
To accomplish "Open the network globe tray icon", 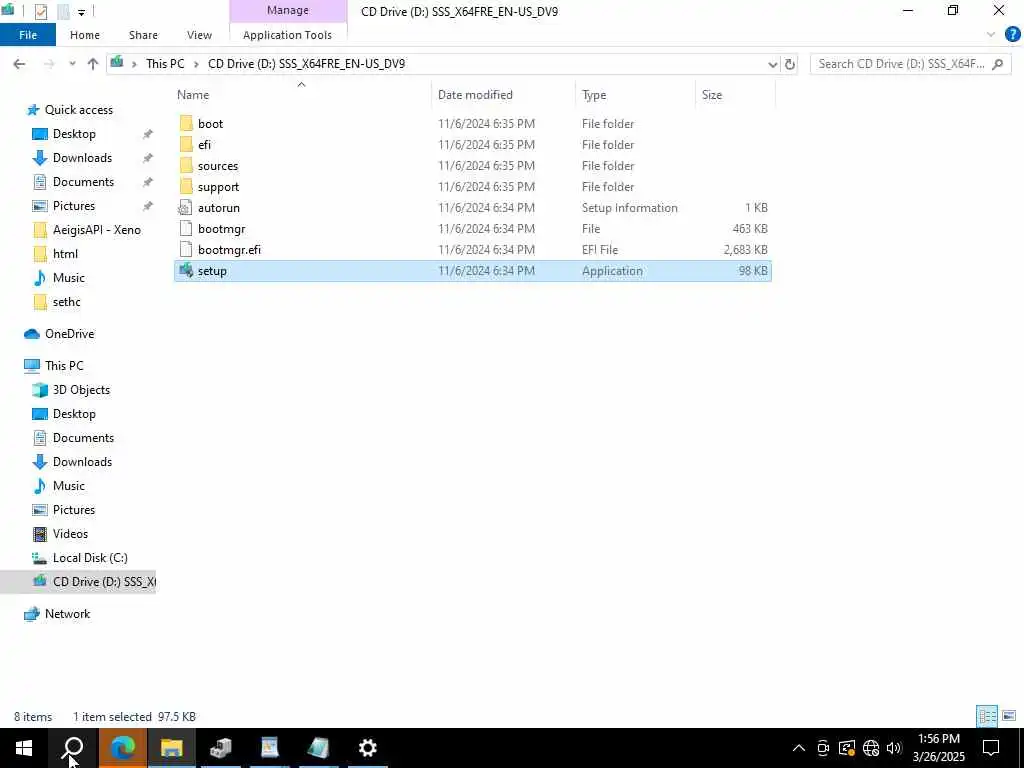I will [871, 748].
